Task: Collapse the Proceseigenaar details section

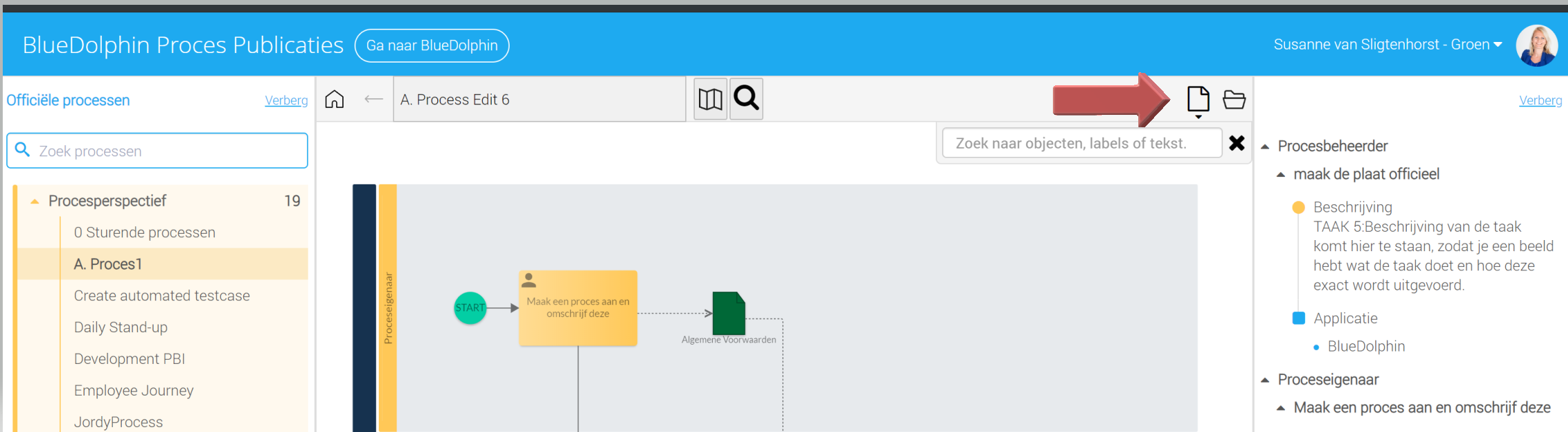Action: 1265,380
